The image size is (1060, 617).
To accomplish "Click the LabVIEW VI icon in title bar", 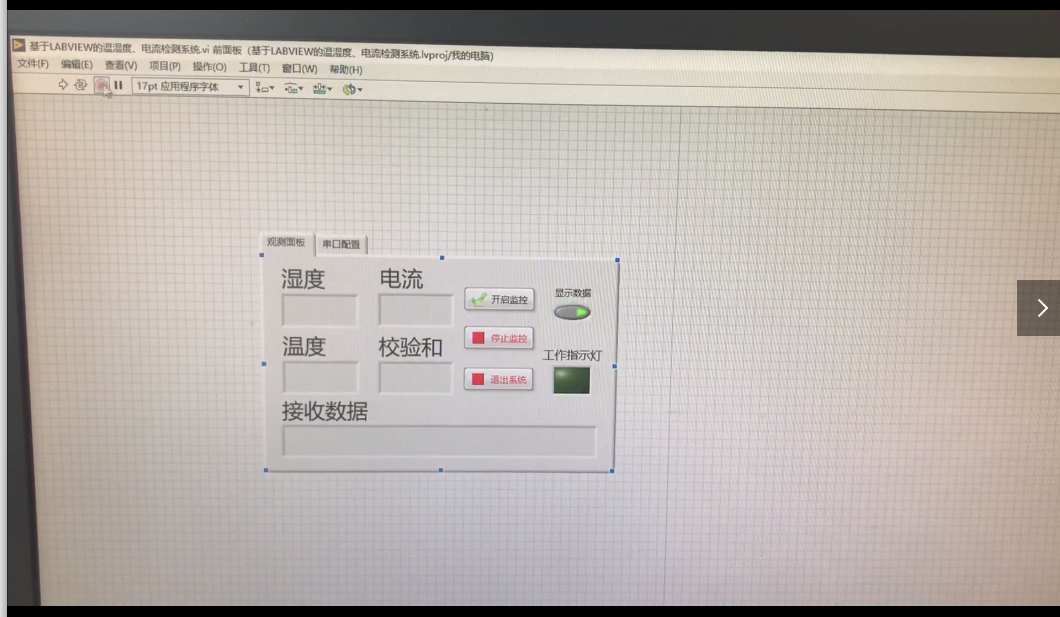I will pyautogui.click(x=19, y=45).
